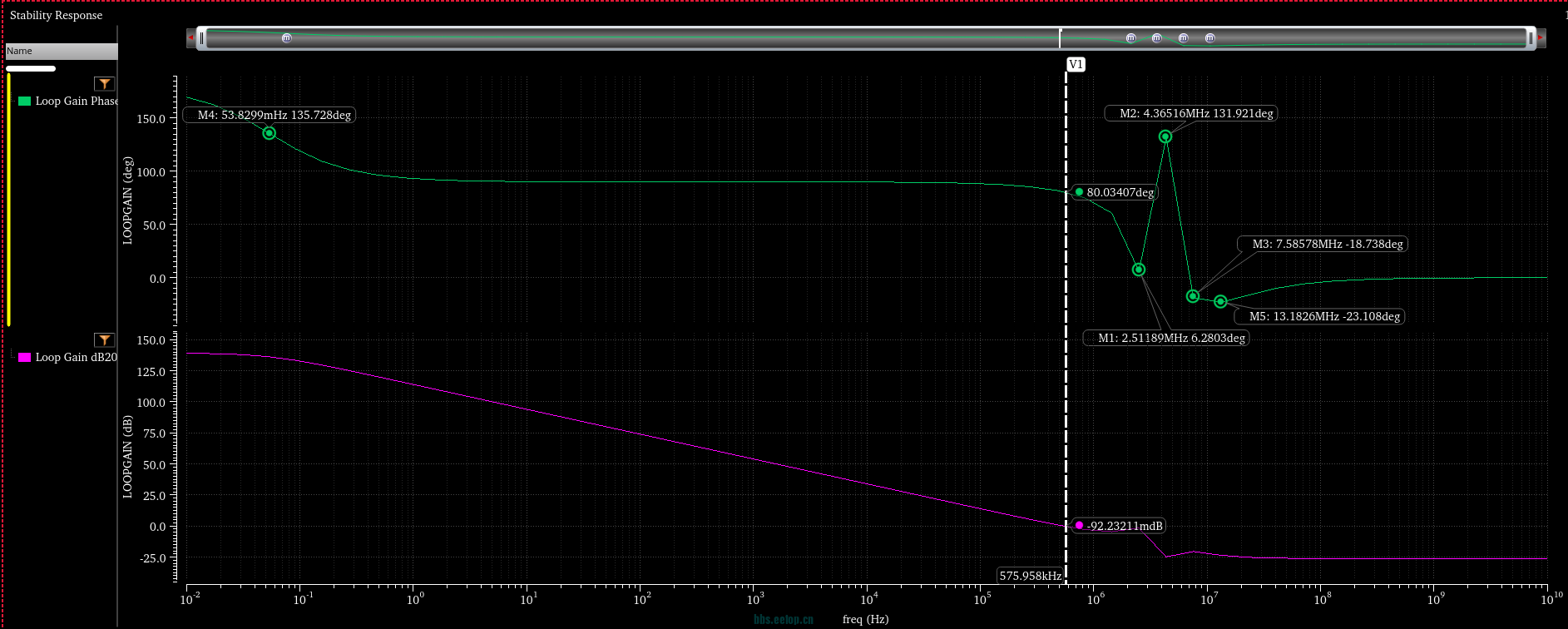Click the LOOPGAIN (dB) y-axis label
The image size is (1568, 629).
tap(128, 458)
